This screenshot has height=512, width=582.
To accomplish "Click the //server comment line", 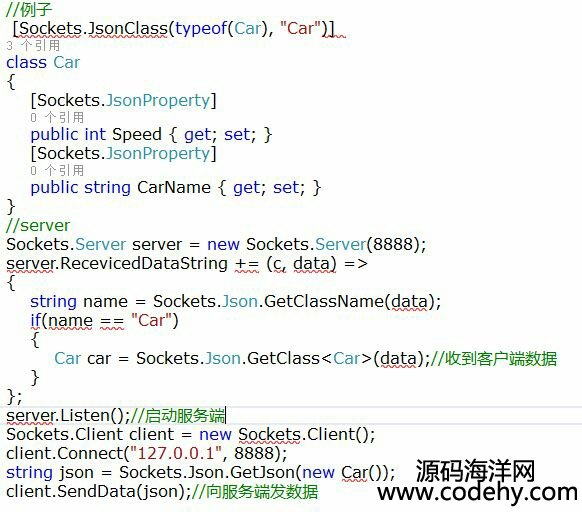I will pos(38,225).
